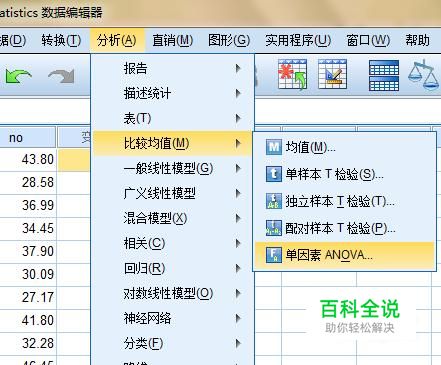Select cell with value 32.28
This screenshot has width=441, height=365.
(28, 343)
